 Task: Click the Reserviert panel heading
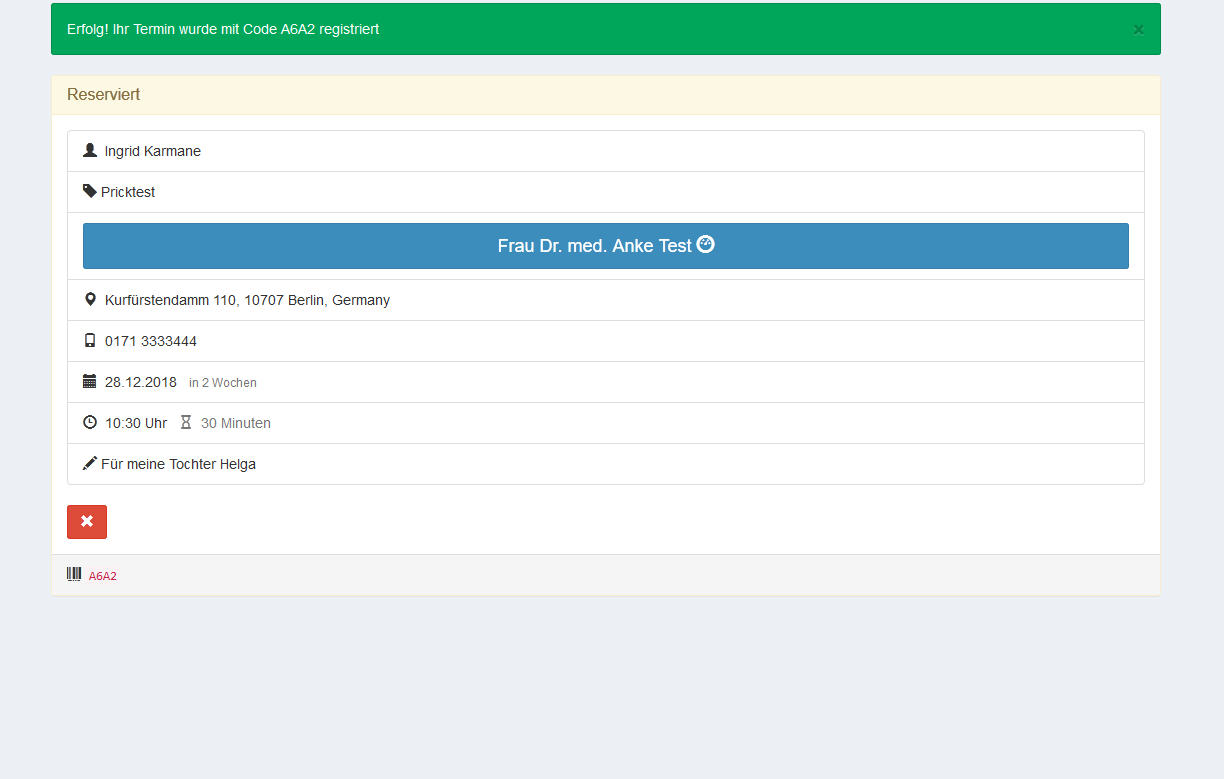104,95
